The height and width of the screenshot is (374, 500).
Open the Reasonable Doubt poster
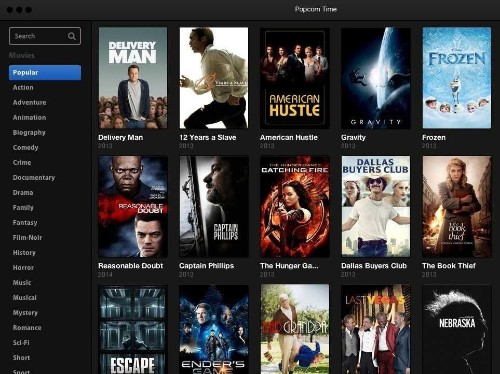(x=133, y=206)
